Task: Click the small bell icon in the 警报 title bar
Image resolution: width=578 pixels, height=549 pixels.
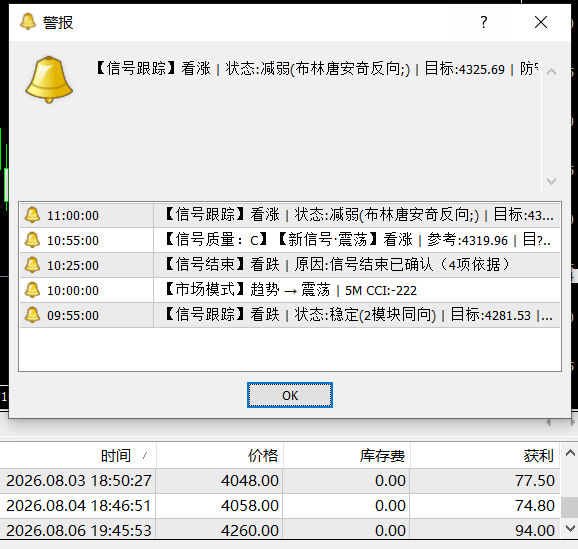Action: coord(28,22)
